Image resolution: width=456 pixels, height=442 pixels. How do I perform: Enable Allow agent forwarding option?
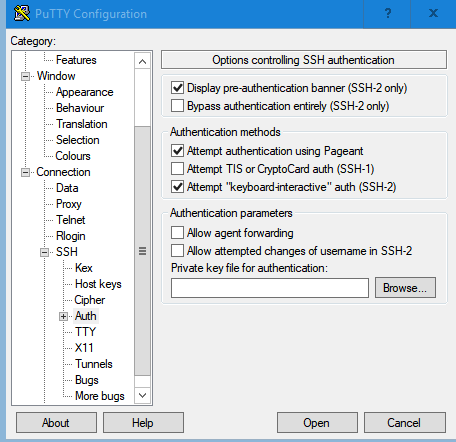click(177, 233)
